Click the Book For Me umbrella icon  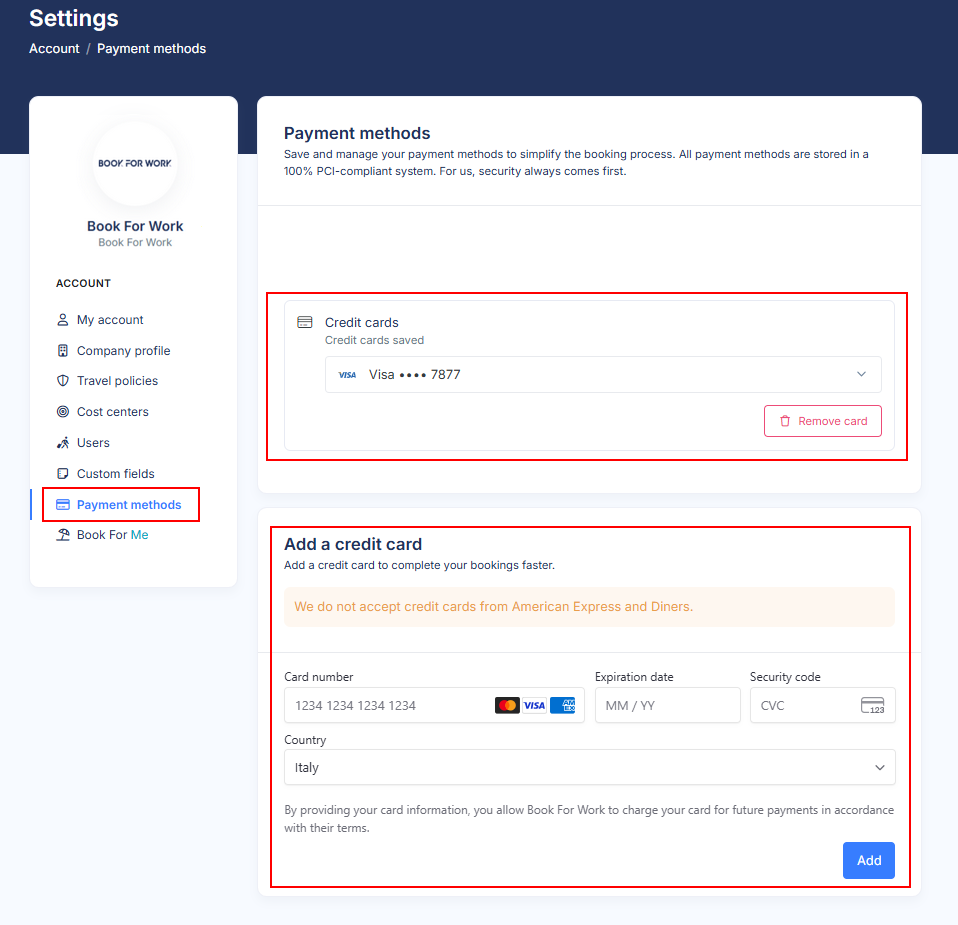63,535
